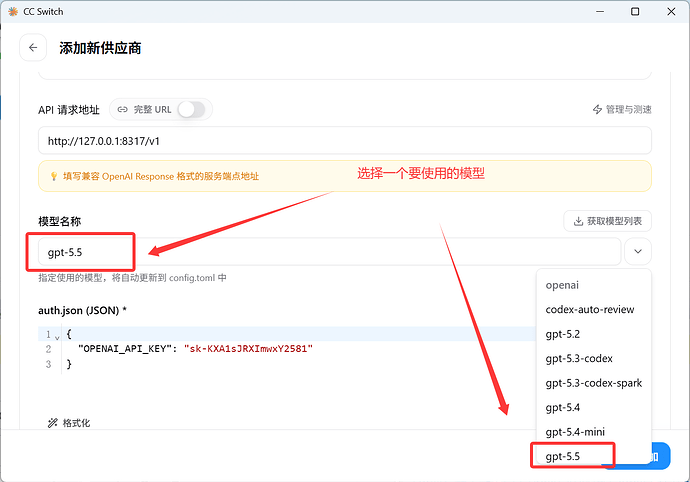Close the CC Switch window
Image resolution: width=690 pixels, height=482 pixels.
coord(671,11)
